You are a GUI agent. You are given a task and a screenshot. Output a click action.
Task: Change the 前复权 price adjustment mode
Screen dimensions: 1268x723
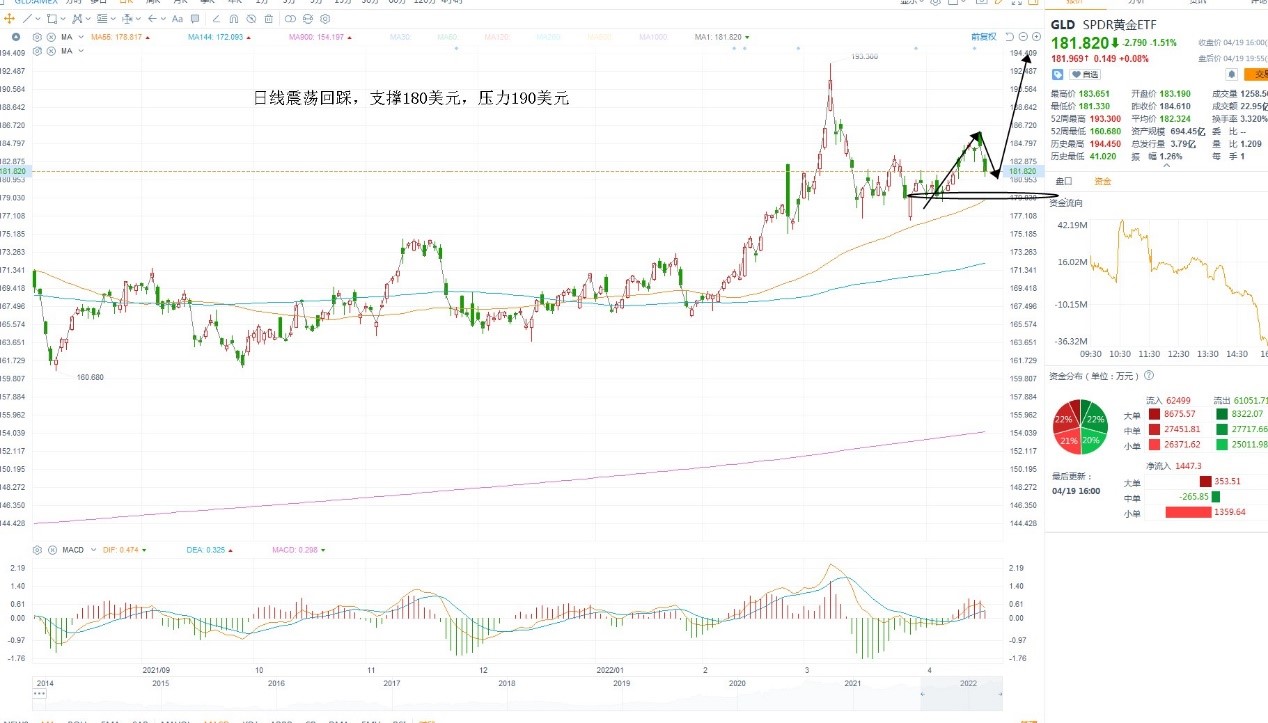click(x=983, y=37)
